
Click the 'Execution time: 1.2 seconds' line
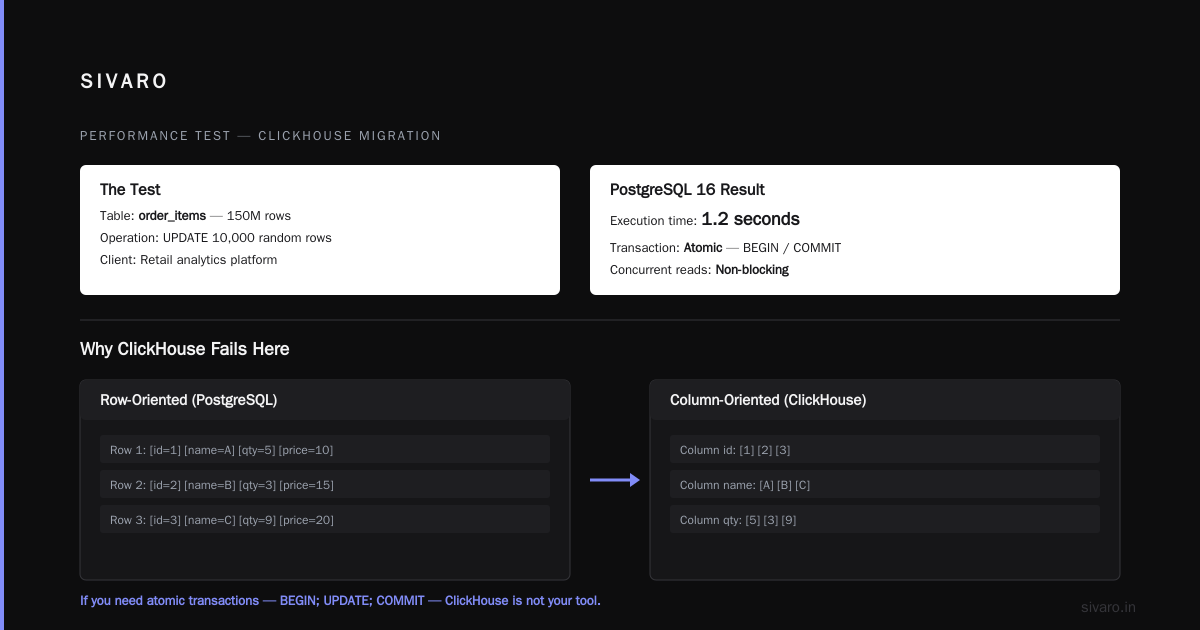(x=705, y=219)
